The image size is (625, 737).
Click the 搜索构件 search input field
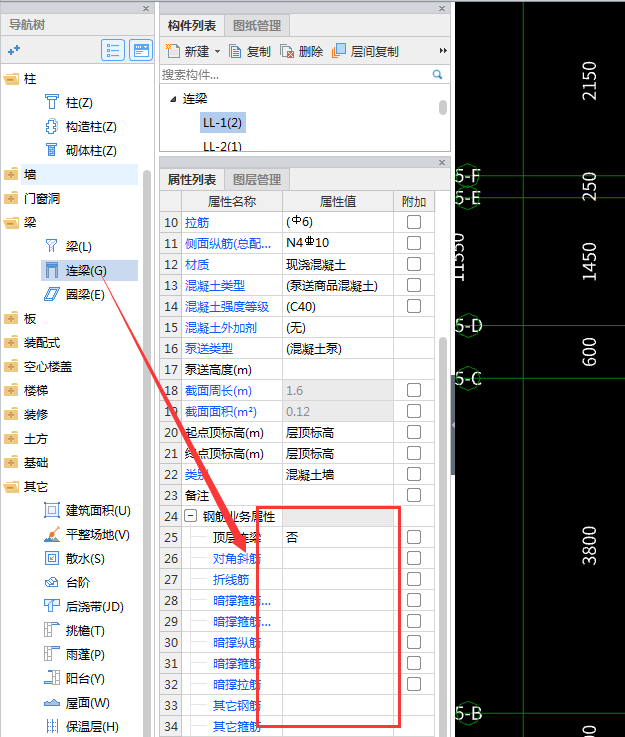click(x=295, y=75)
